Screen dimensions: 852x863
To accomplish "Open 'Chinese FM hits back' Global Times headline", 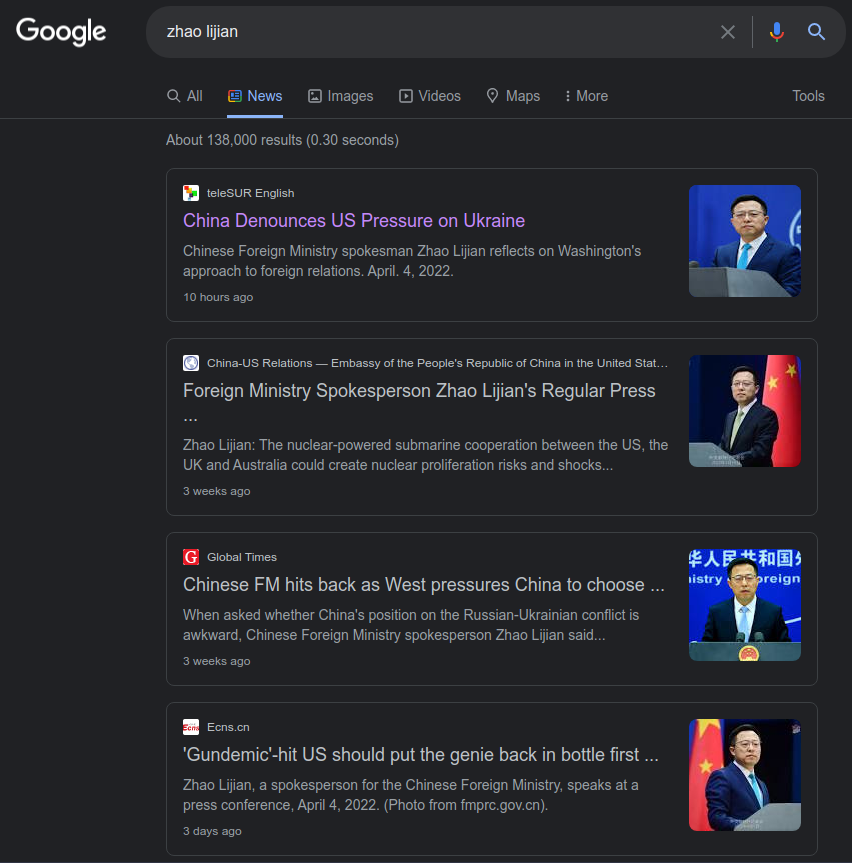I will point(423,585).
